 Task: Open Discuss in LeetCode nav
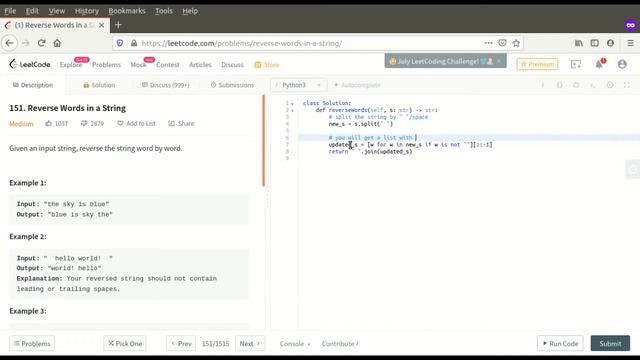click(232, 64)
